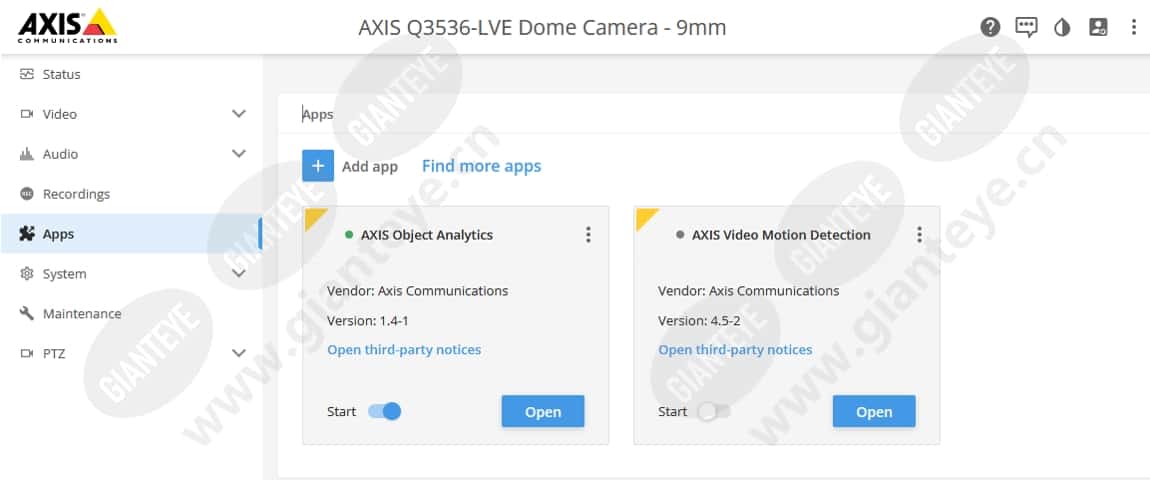Toggle the contrast theme icon
The width and height of the screenshot is (1150, 480).
pyautogui.click(x=1062, y=27)
